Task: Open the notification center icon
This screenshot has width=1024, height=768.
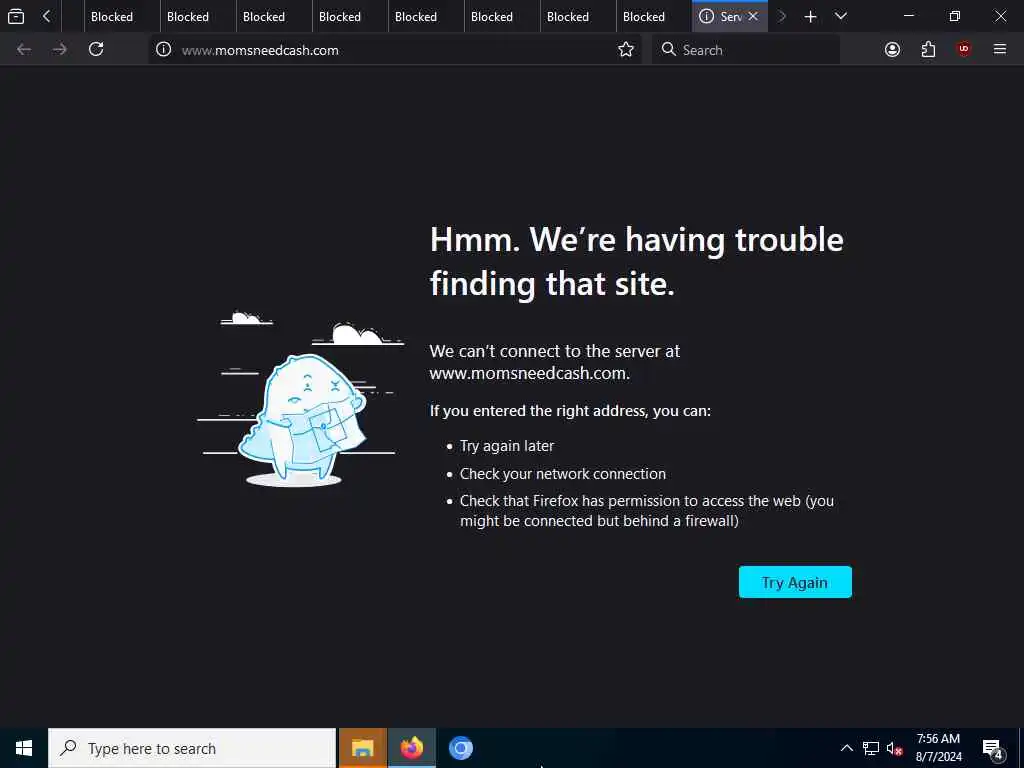Action: [993, 749]
